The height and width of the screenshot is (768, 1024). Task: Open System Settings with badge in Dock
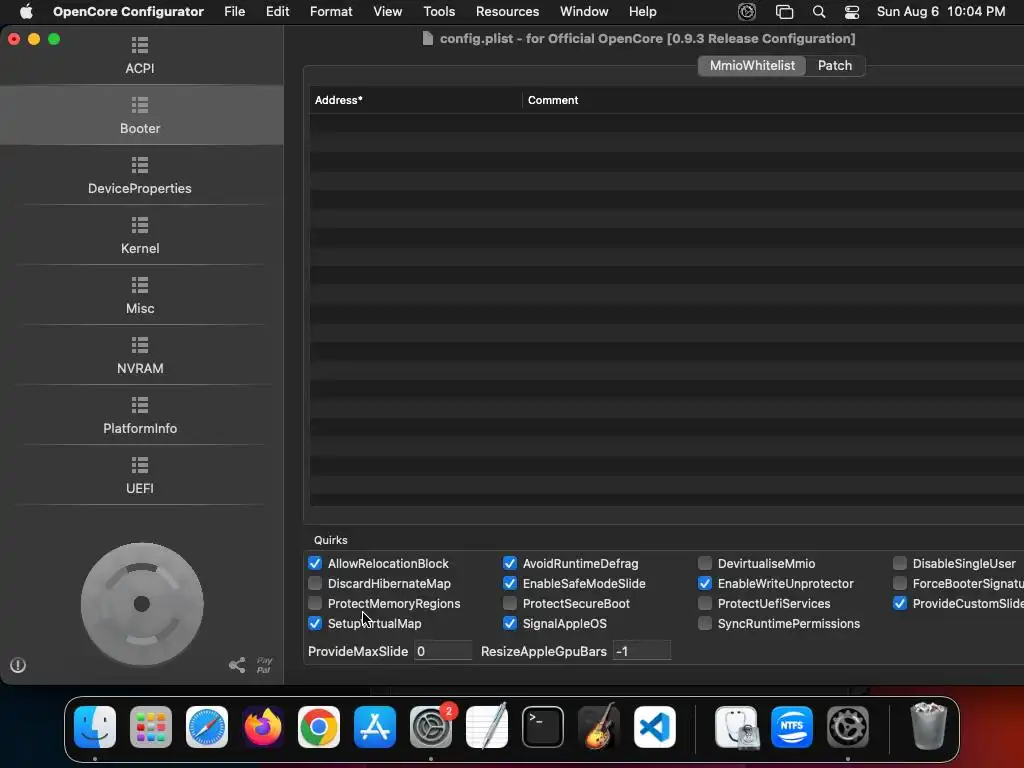coord(431,727)
